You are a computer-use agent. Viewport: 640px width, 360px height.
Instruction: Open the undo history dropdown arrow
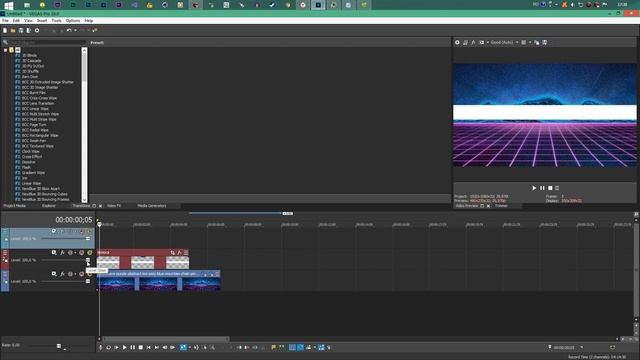pyautogui.click(x=75, y=30)
